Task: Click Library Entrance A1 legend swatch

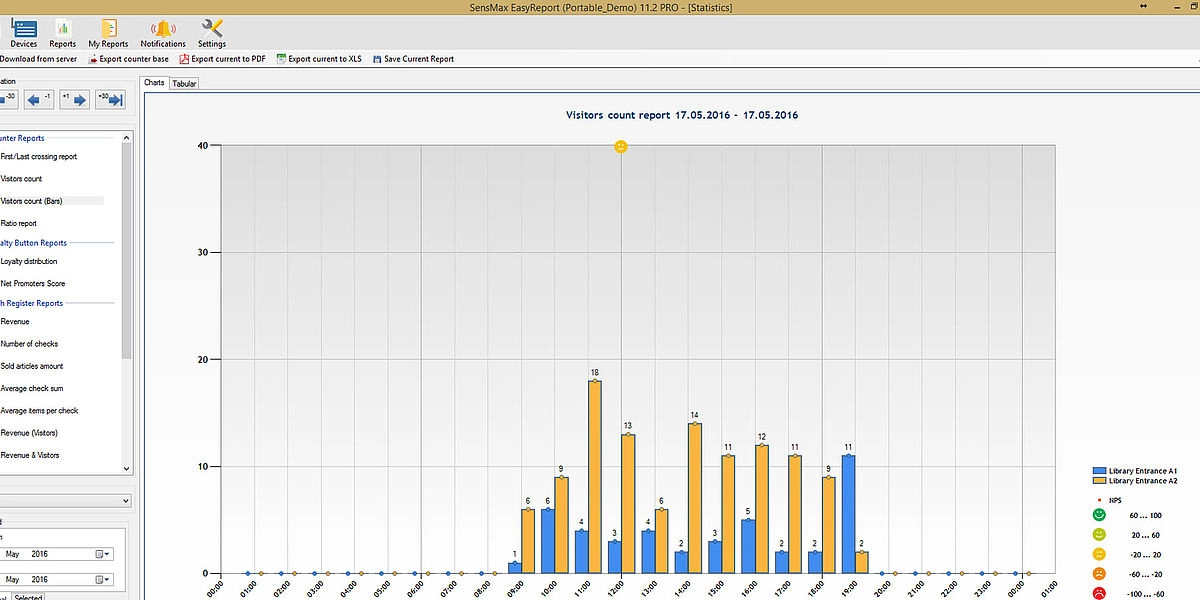Action: 1100,470
